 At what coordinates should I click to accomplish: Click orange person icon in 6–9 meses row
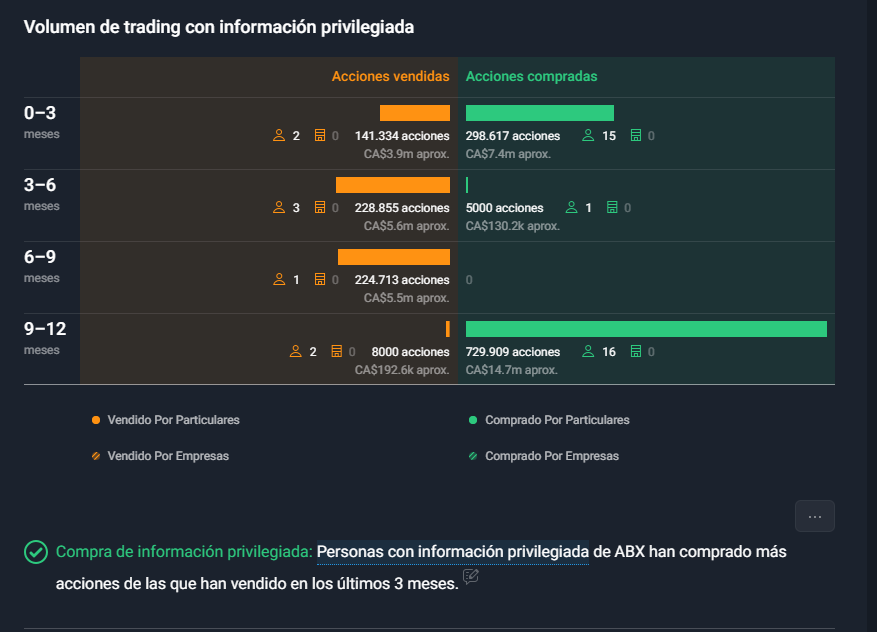pyautogui.click(x=279, y=280)
